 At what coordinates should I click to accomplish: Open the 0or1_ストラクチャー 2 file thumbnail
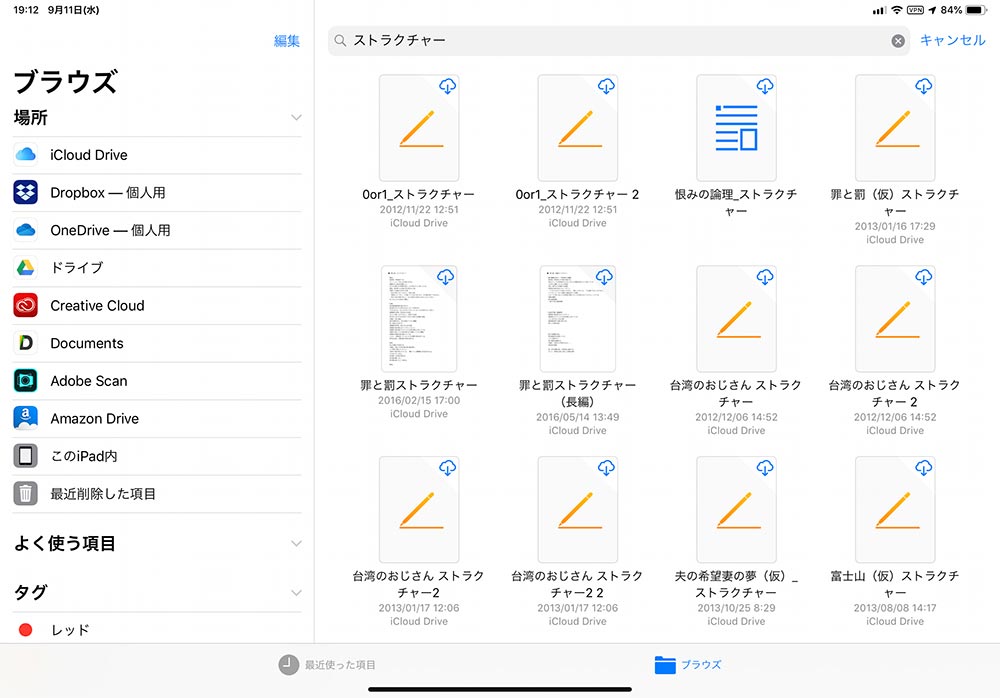coord(578,128)
